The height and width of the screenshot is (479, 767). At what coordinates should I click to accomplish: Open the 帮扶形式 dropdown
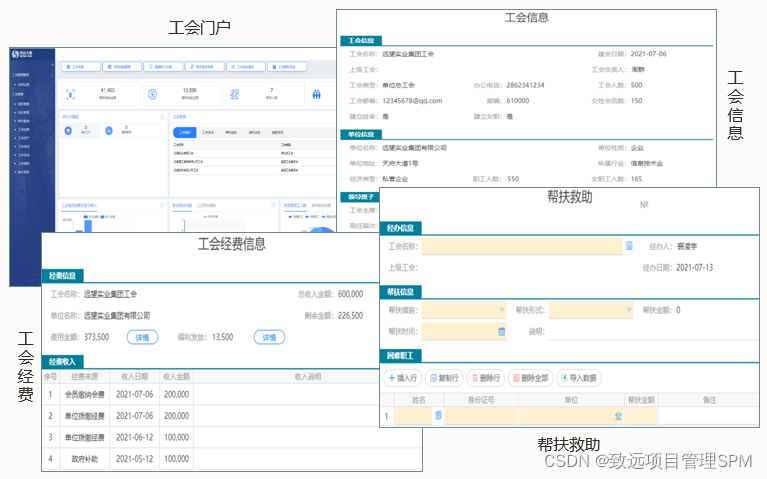click(591, 310)
